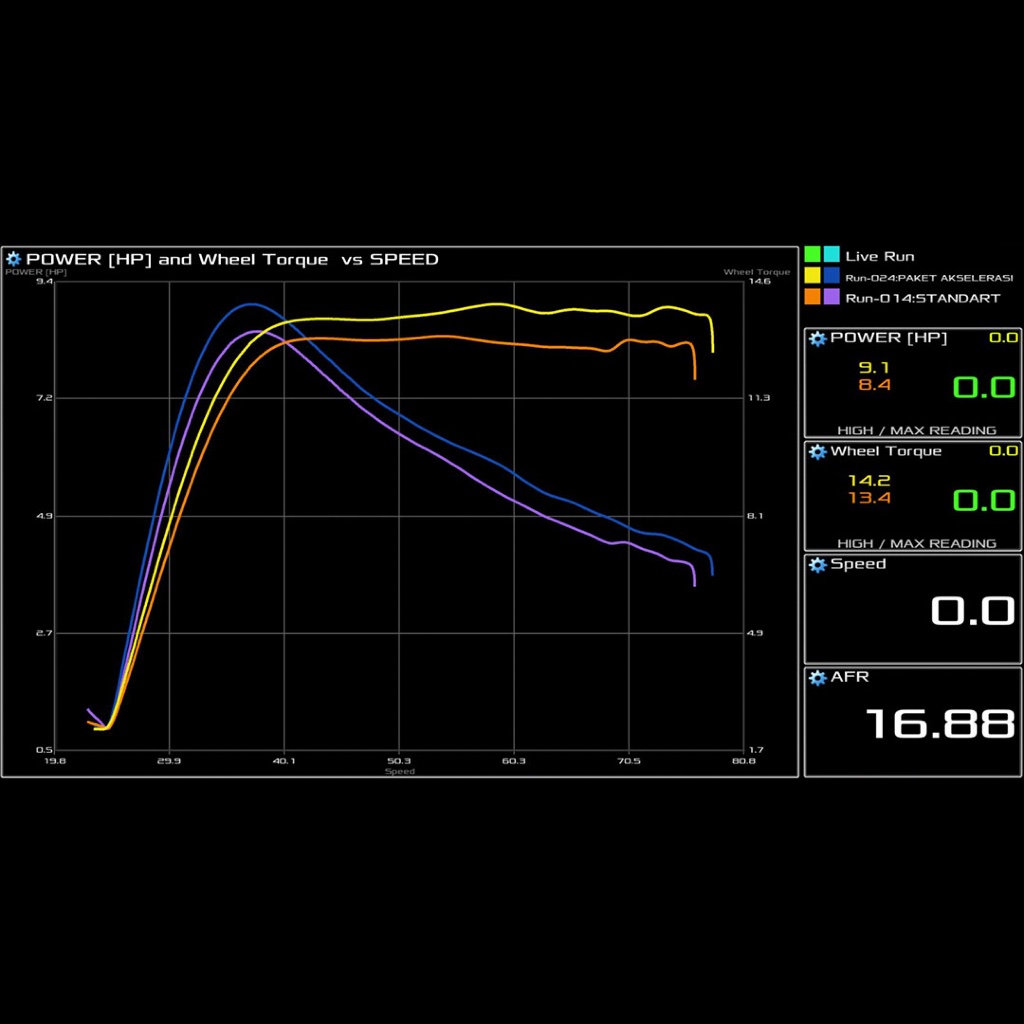Open the Wheel Torque gauge settings gear
The width and height of the screenshot is (1024, 1024).
tap(817, 452)
